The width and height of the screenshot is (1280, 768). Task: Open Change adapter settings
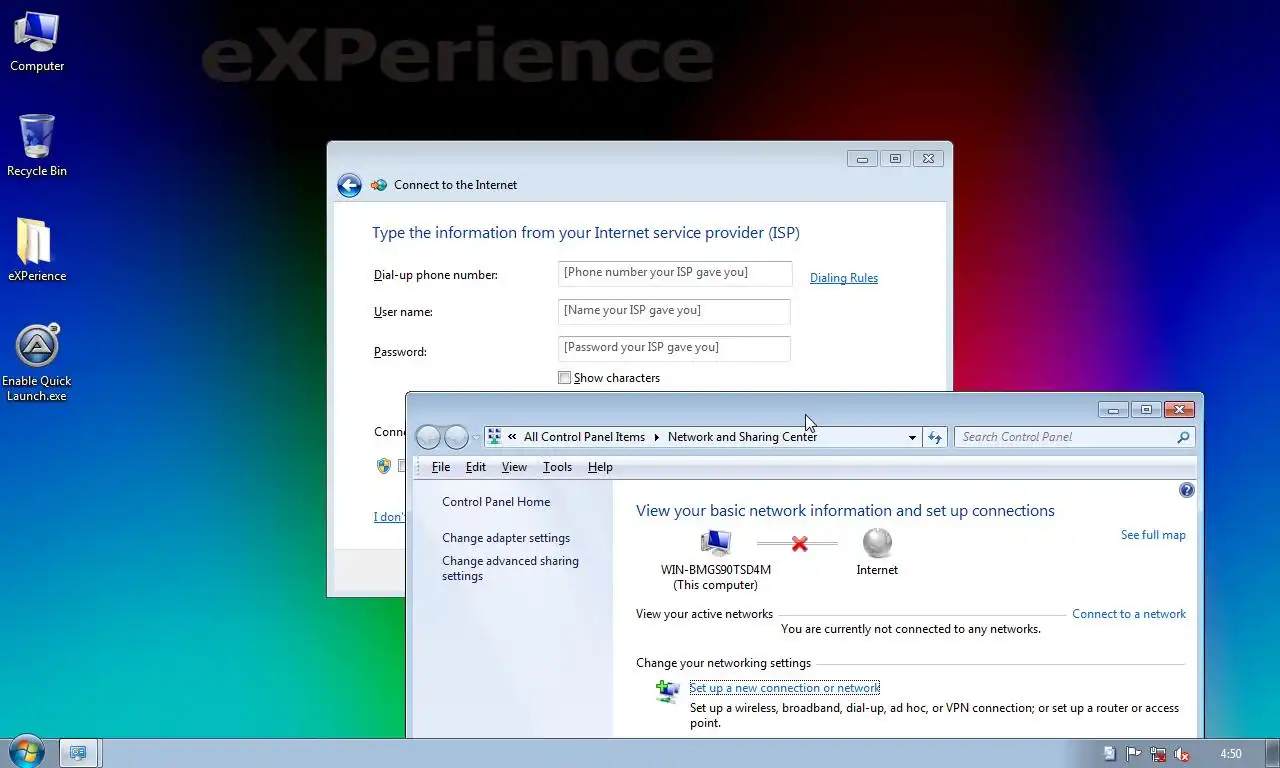(506, 538)
